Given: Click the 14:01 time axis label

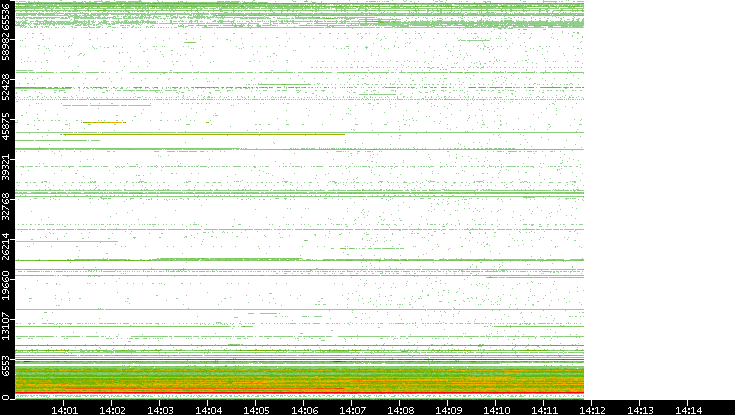Looking at the screenshot, I should (x=64, y=409).
